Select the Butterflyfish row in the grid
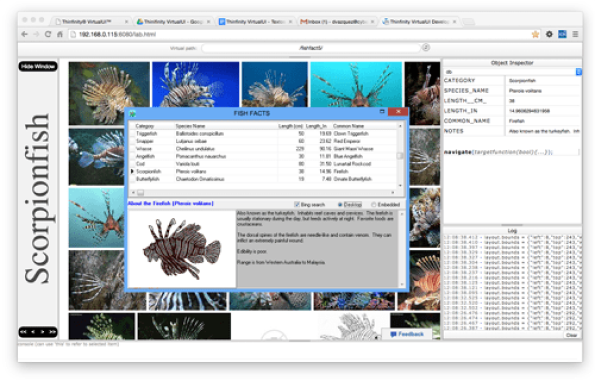 tap(264, 179)
